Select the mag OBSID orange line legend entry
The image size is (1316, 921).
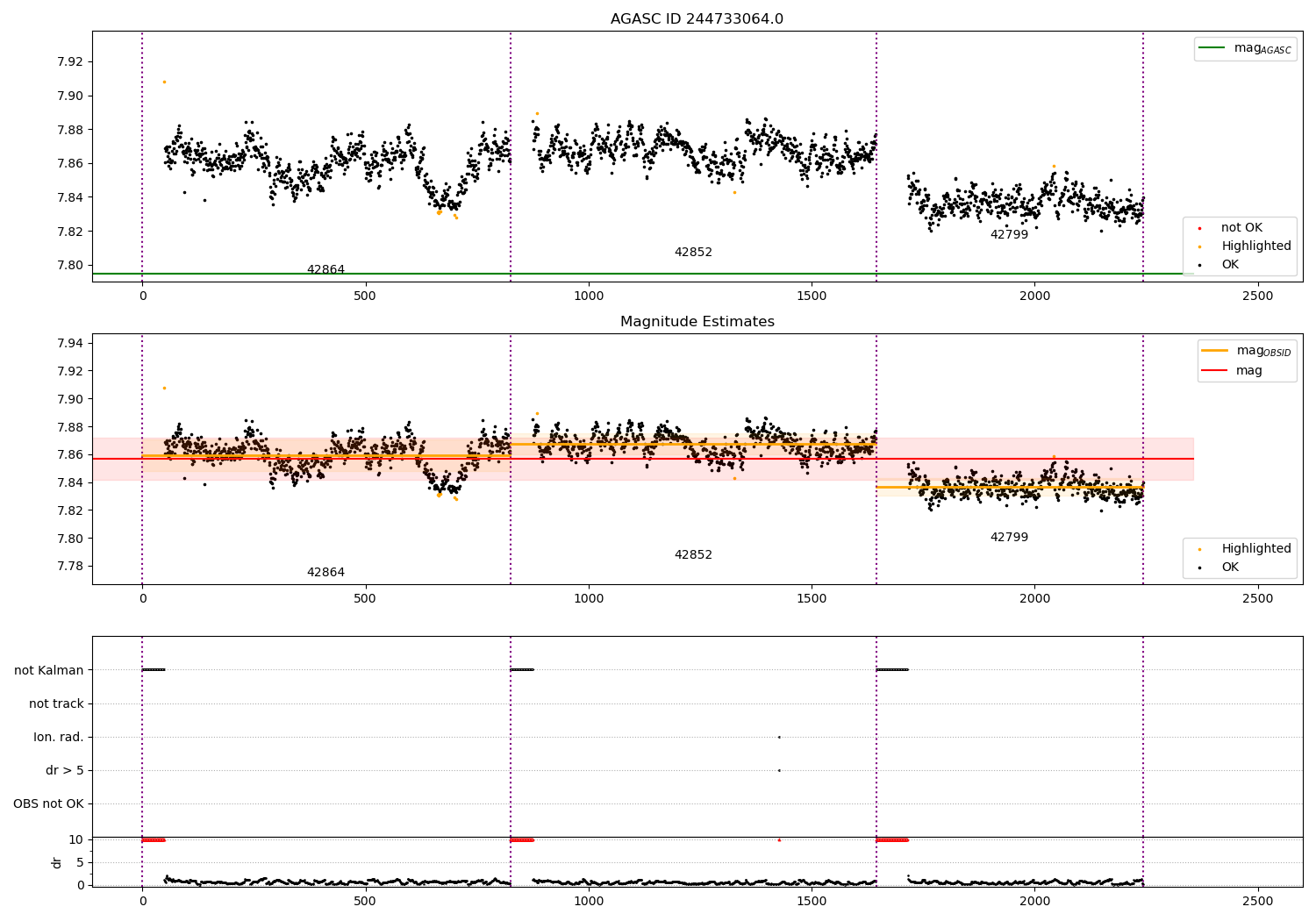[x=1246, y=351]
